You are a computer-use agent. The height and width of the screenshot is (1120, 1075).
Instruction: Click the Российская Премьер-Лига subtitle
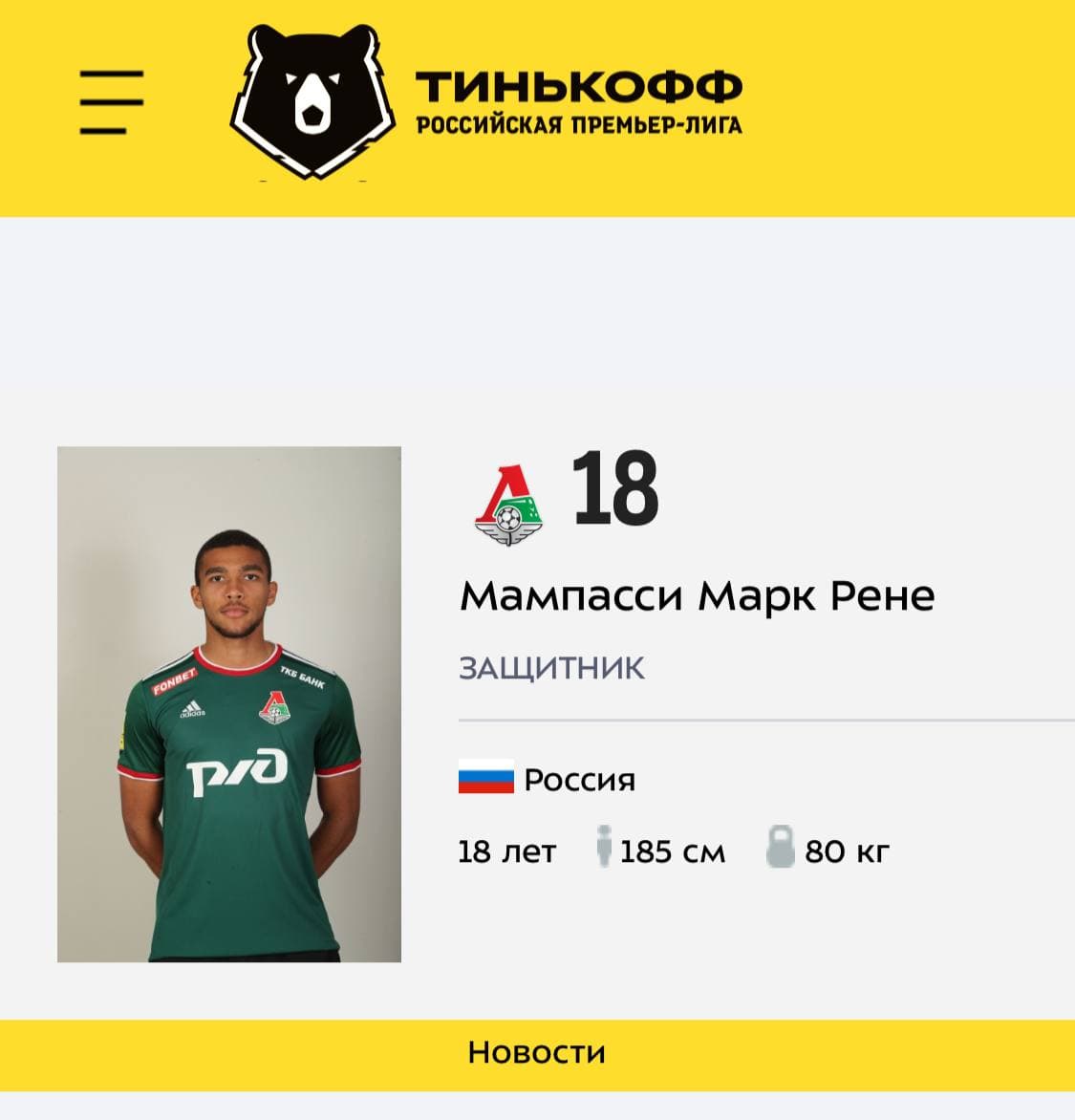pos(578,125)
